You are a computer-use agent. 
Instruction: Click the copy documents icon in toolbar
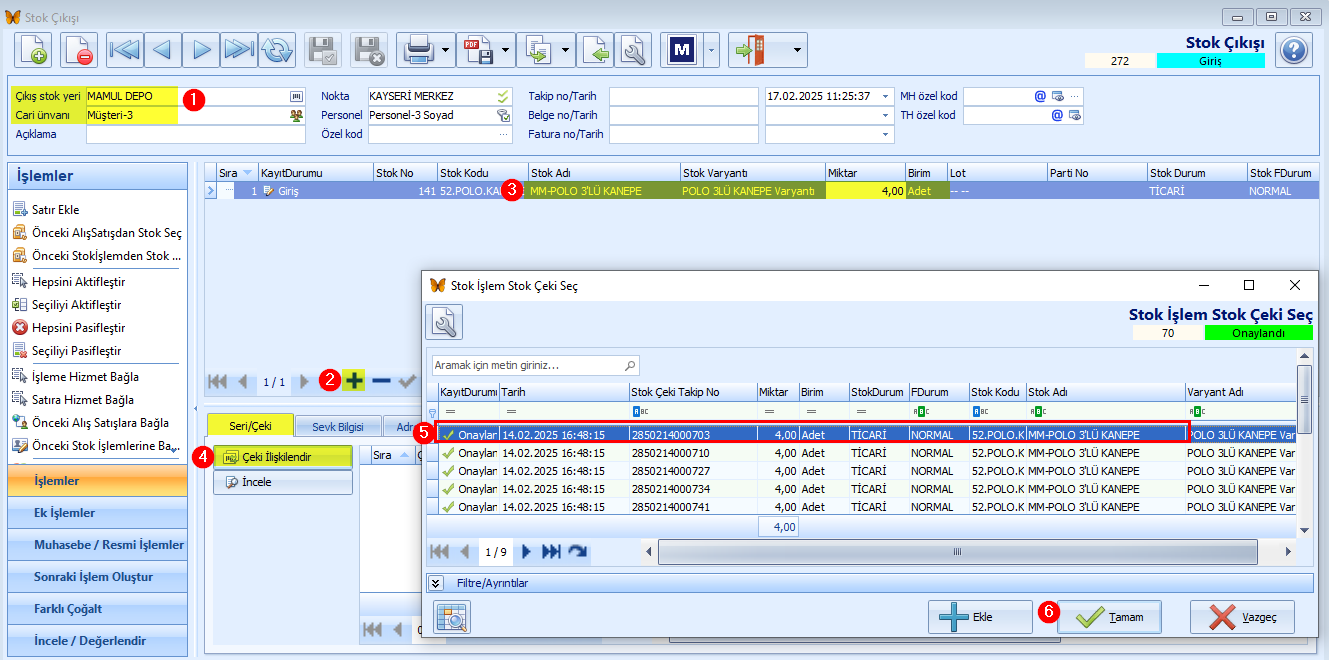coord(538,49)
